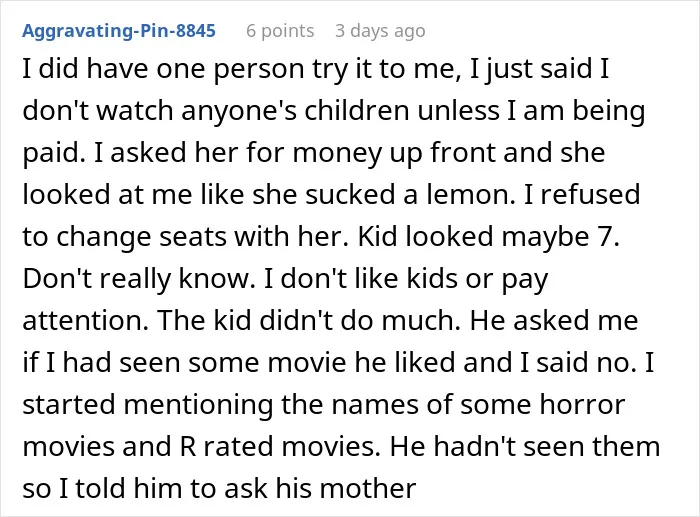Click the sentence 'Don't really know.'

pyautogui.click(x=139, y=279)
